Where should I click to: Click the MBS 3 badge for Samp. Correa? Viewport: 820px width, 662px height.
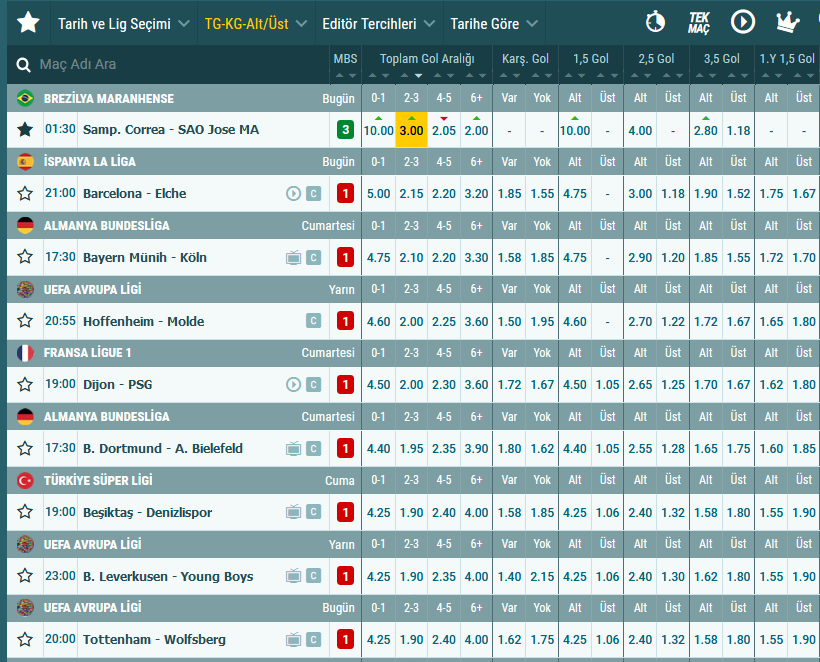345,130
